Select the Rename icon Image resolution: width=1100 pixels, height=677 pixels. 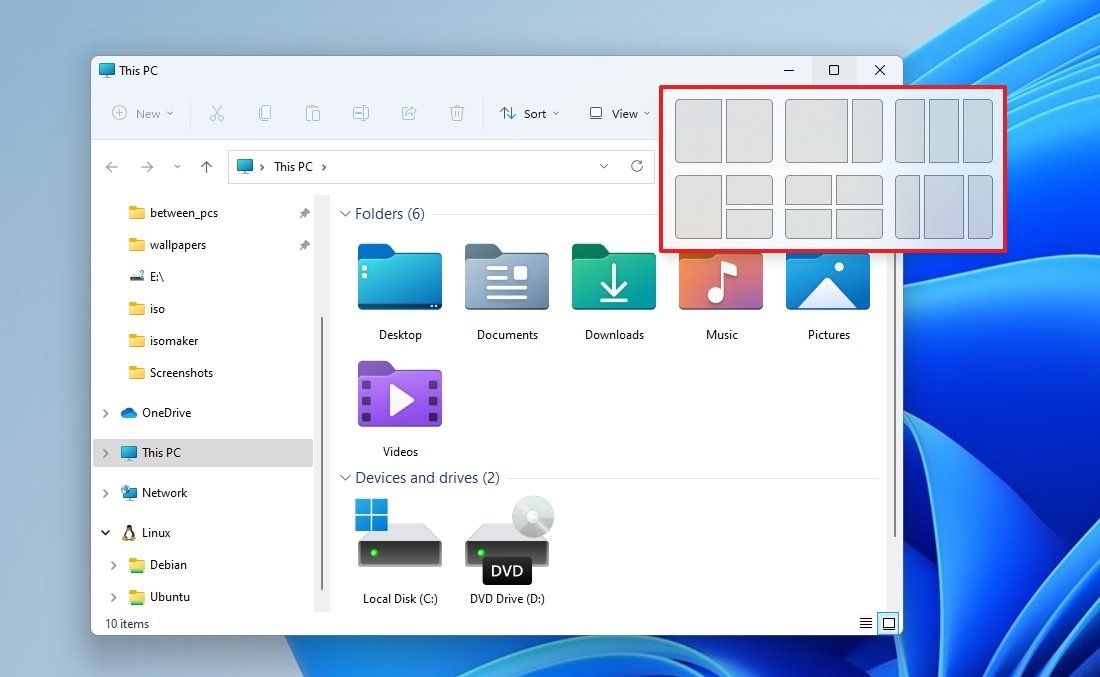[x=361, y=113]
